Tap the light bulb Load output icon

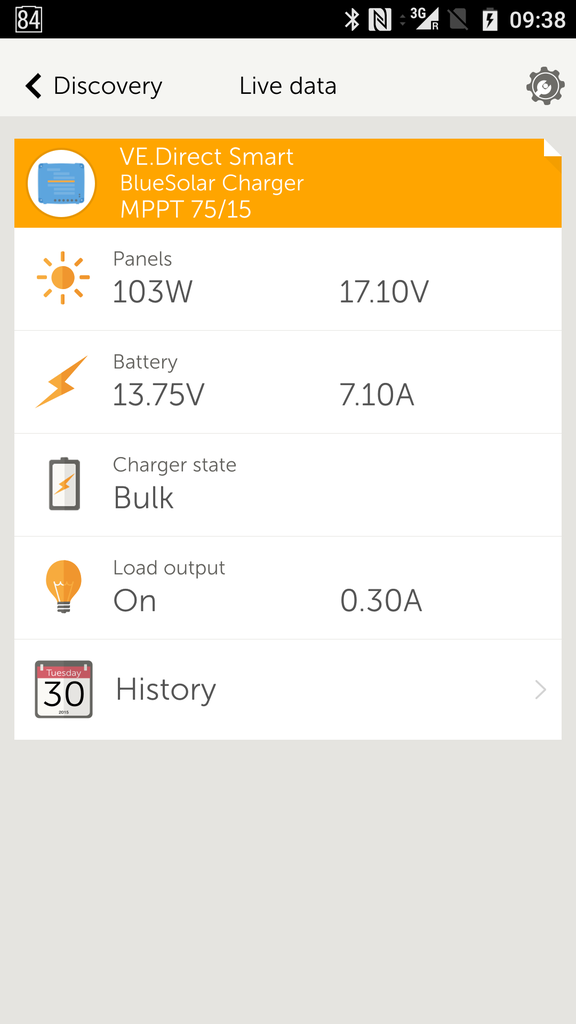click(x=63, y=586)
